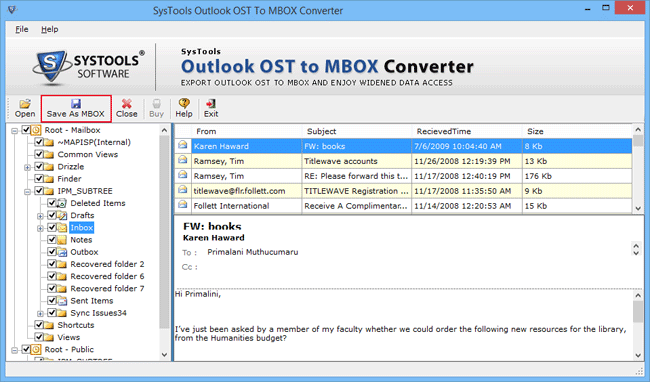Open the Help menu
650x382 pixels.
pos(49,29)
